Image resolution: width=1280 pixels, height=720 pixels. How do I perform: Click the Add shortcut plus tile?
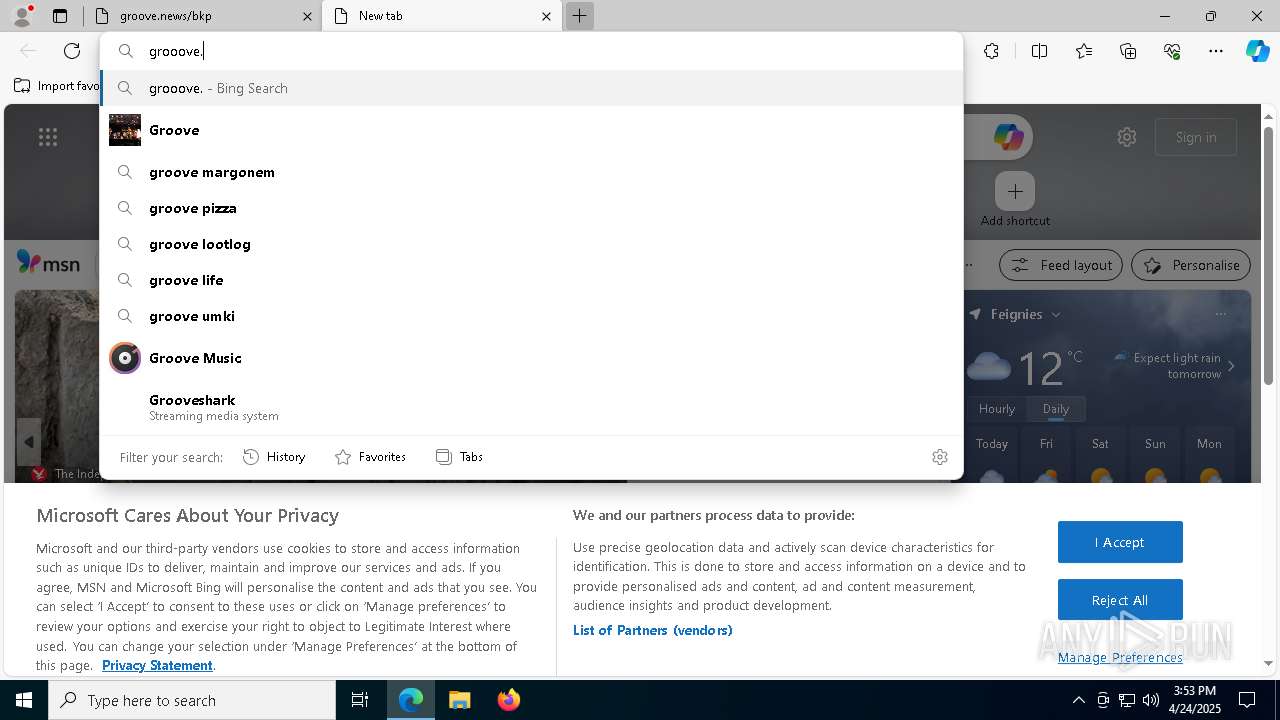pos(1015,191)
